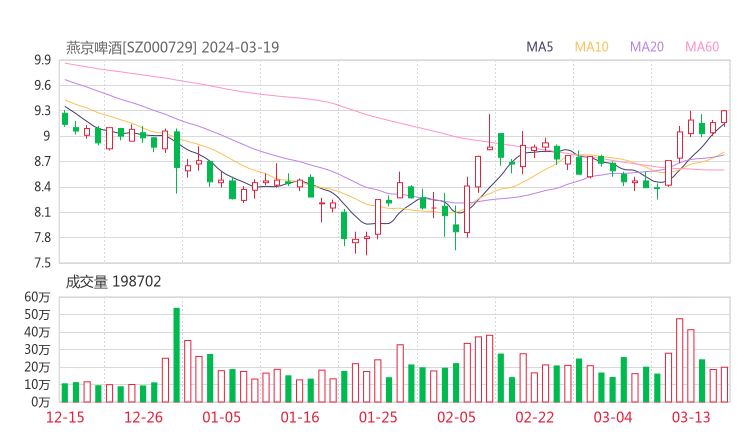Select the 02-22 date marker
This screenshot has width=740, height=440.
point(535,417)
